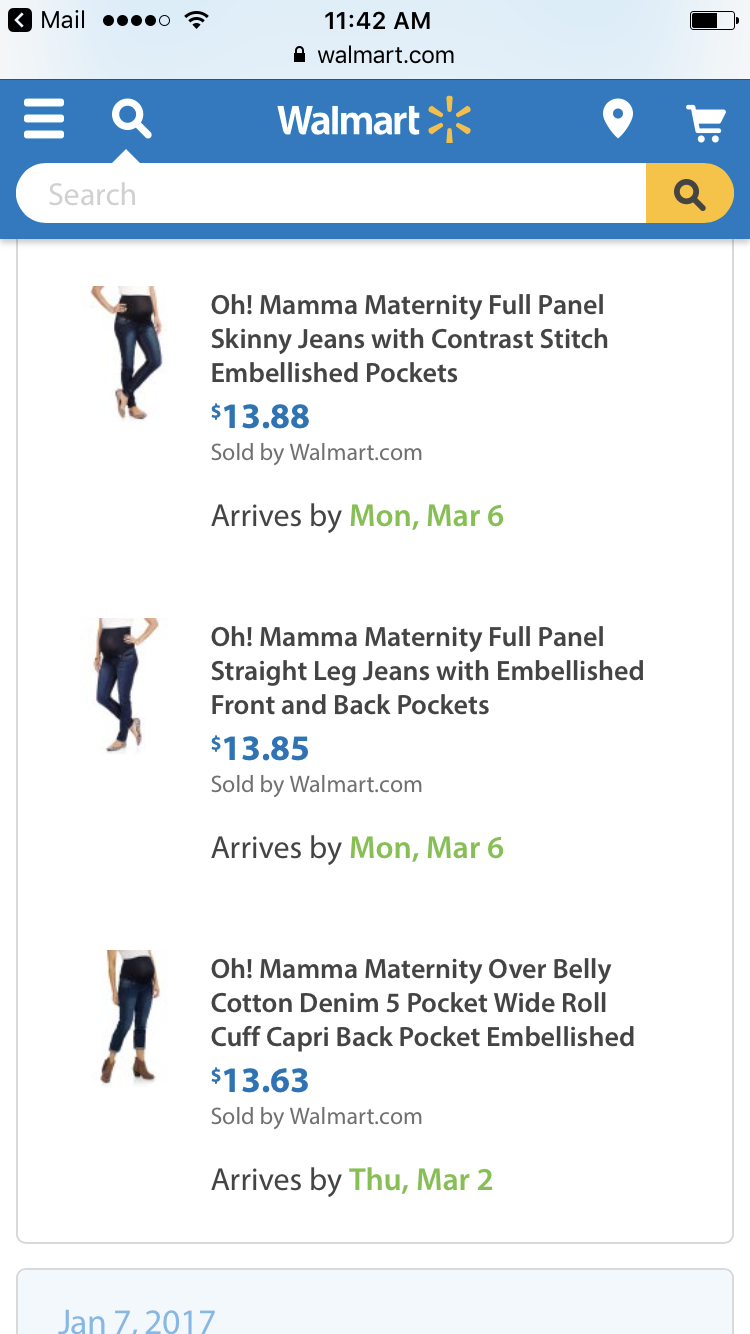
Task: Open the store finder location pin
Action: pyautogui.click(x=618, y=120)
